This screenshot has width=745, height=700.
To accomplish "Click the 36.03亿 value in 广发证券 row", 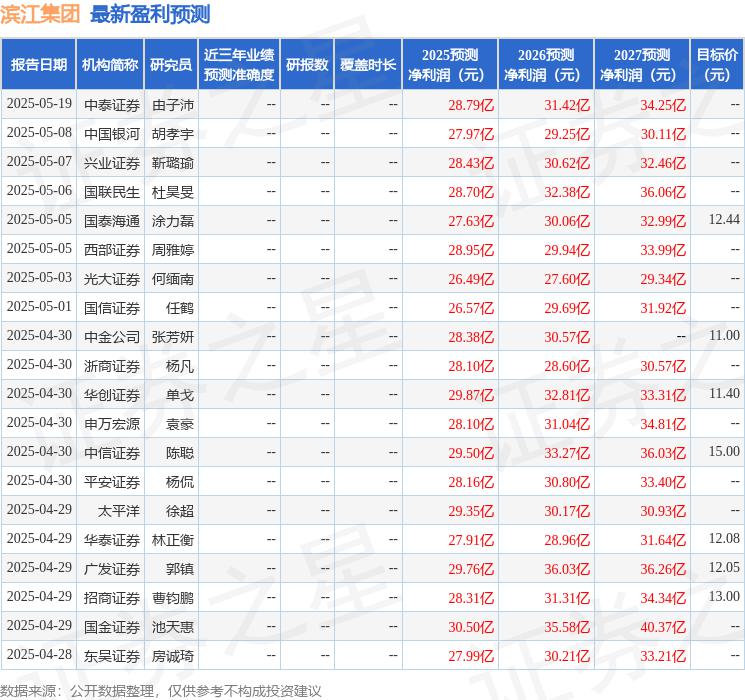I will pyautogui.click(x=567, y=569).
